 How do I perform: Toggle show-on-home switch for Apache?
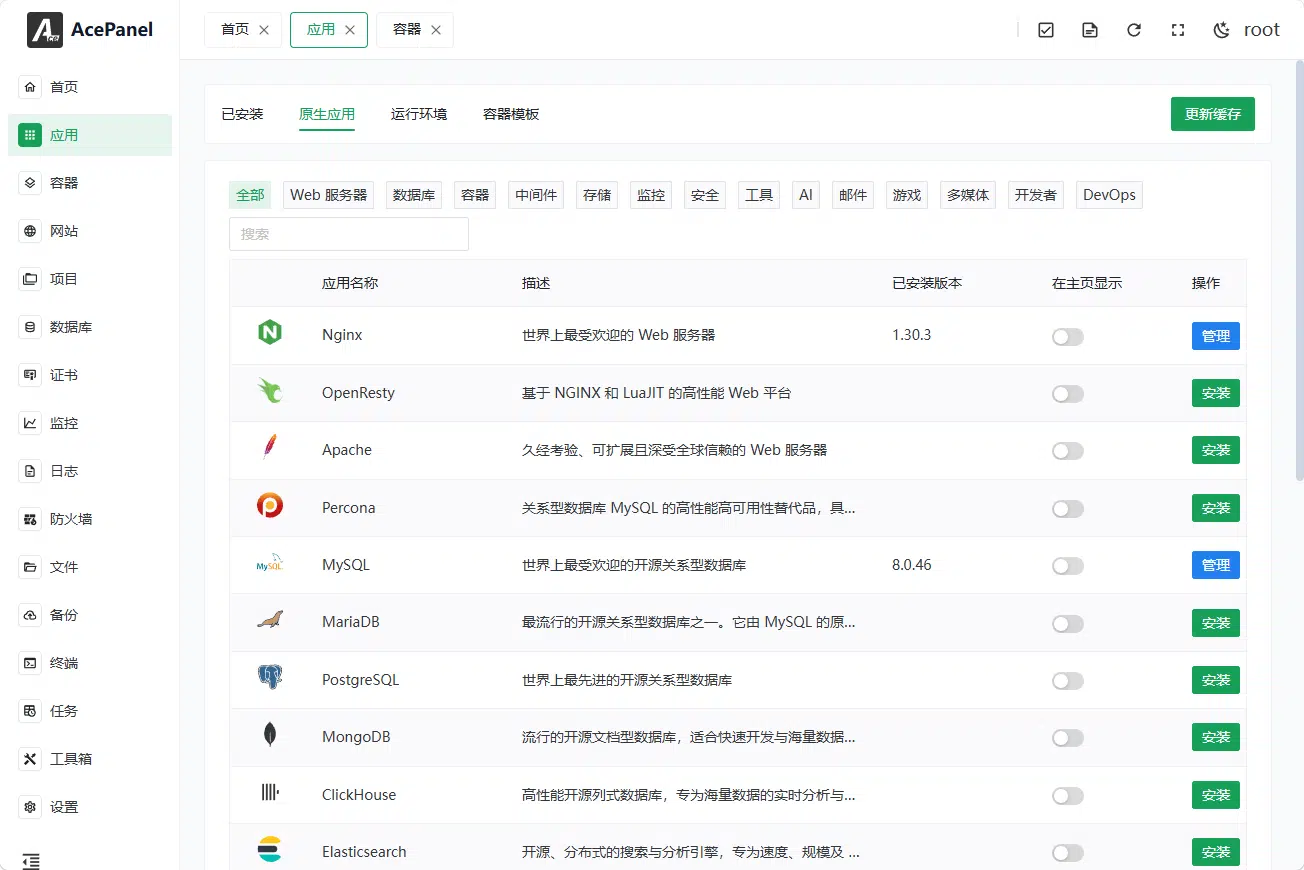tap(1068, 451)
